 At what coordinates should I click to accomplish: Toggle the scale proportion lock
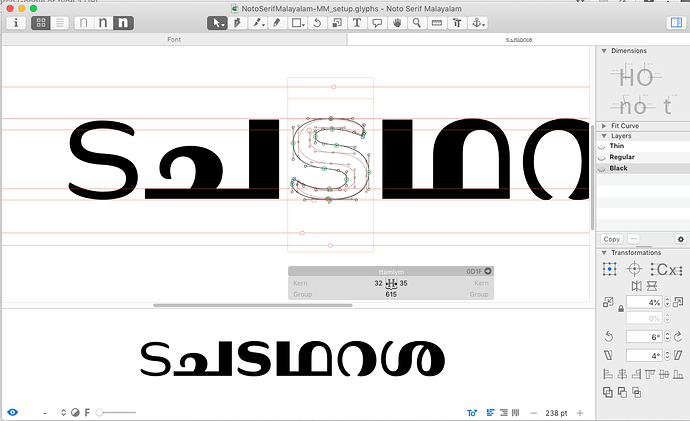point(621,308)
